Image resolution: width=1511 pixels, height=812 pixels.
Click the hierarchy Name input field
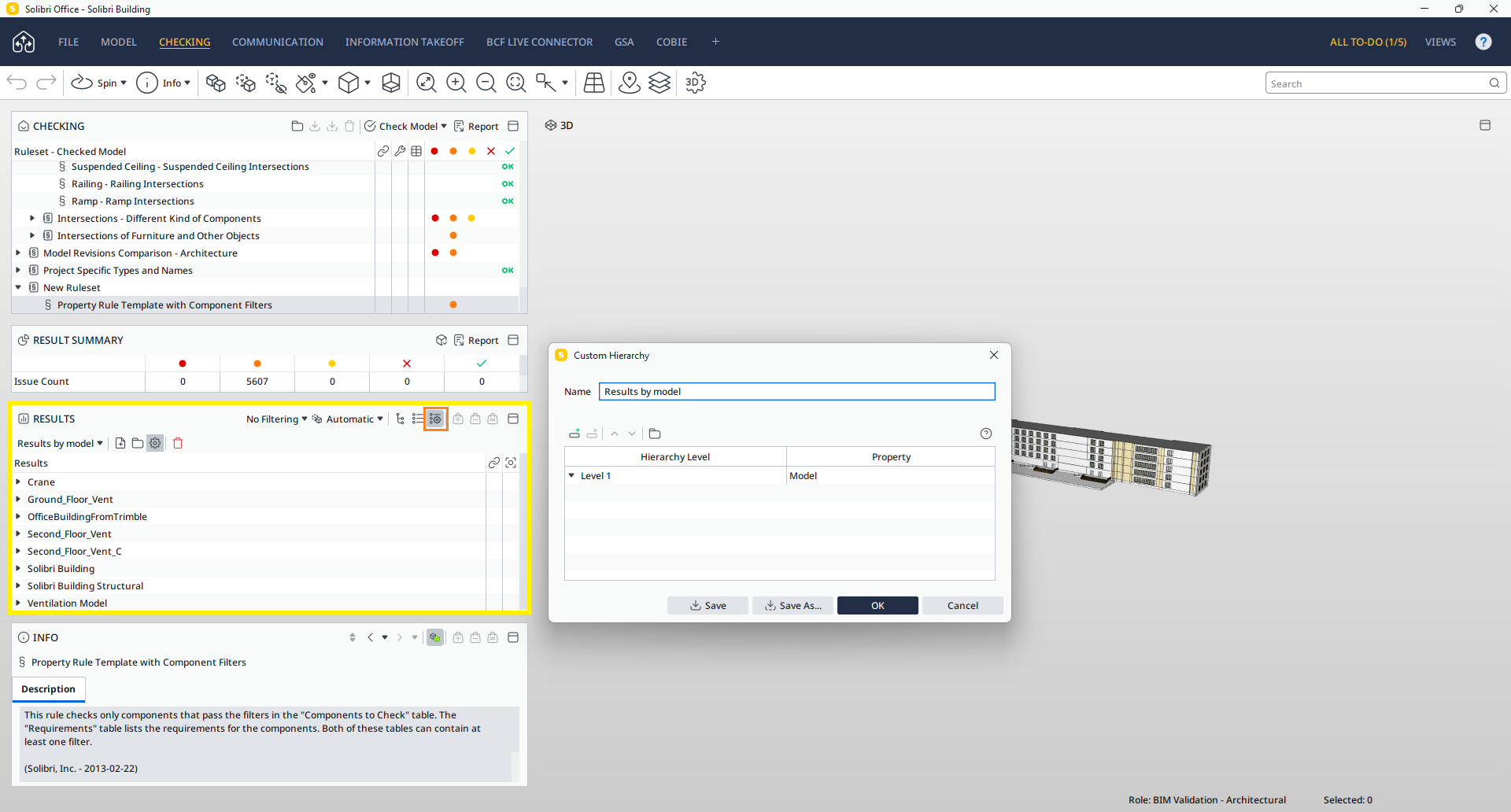[x=797, y=392]
